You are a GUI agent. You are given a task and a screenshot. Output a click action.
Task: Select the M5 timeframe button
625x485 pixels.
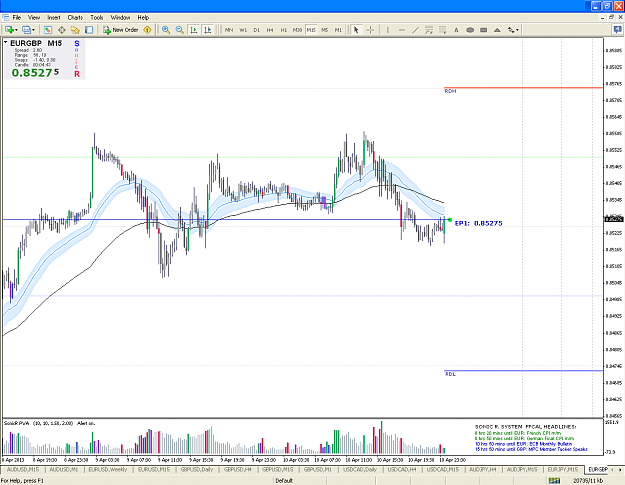(x=324, y=30)
